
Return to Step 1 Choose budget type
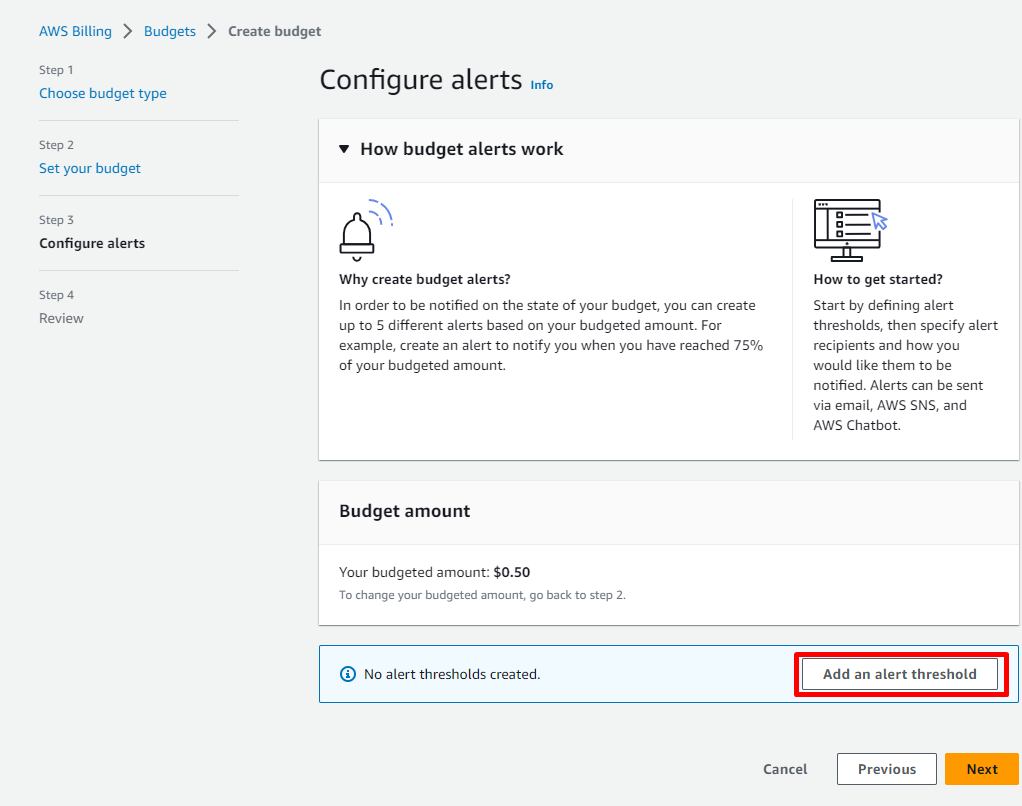click(103, 93)
